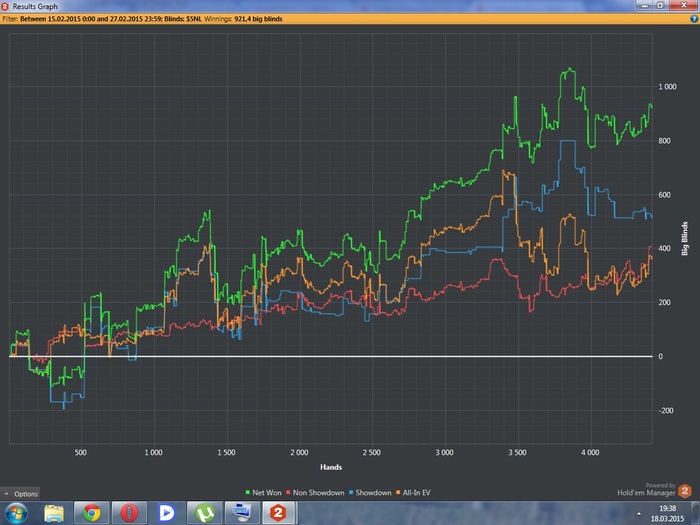The width and height of the screenshot is (700, 525).
Task: Toggle the Net Won legend entry
Action: point(263,492)
